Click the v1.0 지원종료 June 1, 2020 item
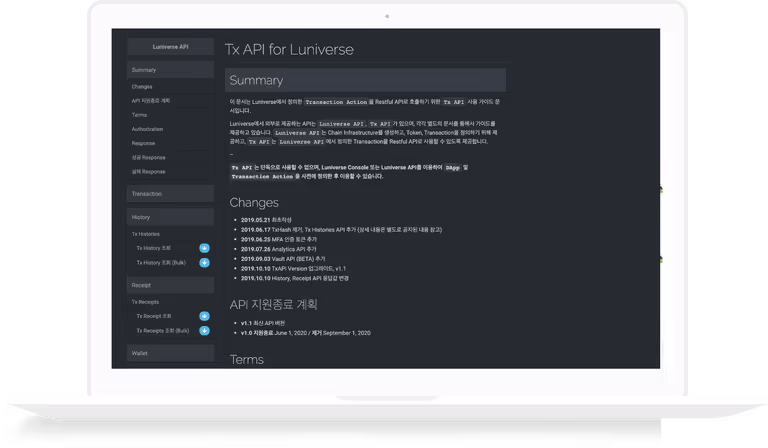The width and height of the screenshot is (768, 448). pyautogui.click(x=306, y=333)
